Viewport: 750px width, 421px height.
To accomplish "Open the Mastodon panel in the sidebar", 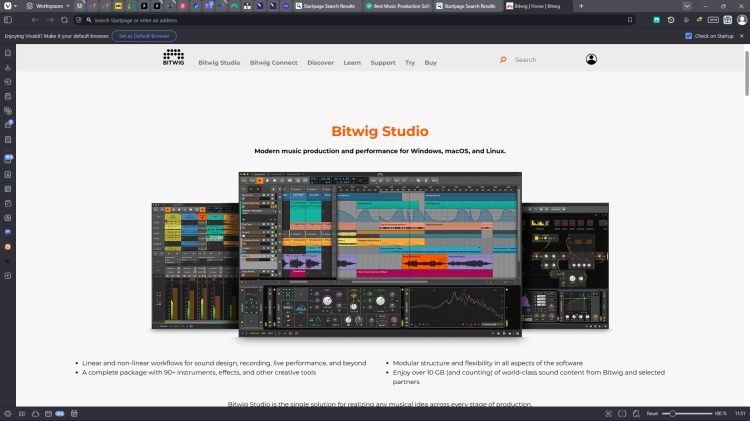I will coord(8,232).
